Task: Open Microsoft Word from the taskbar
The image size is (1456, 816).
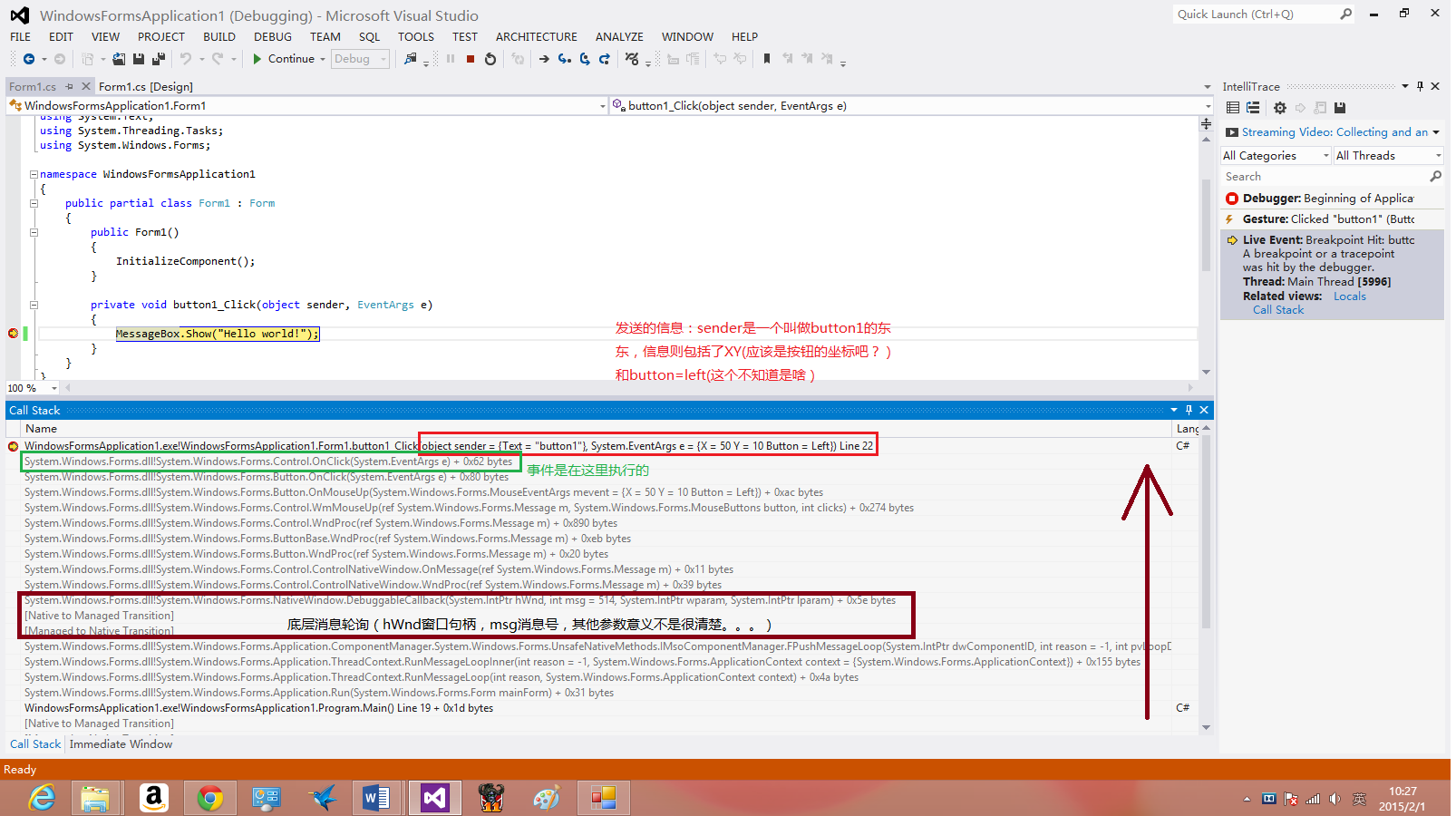Action: (376, 798)
